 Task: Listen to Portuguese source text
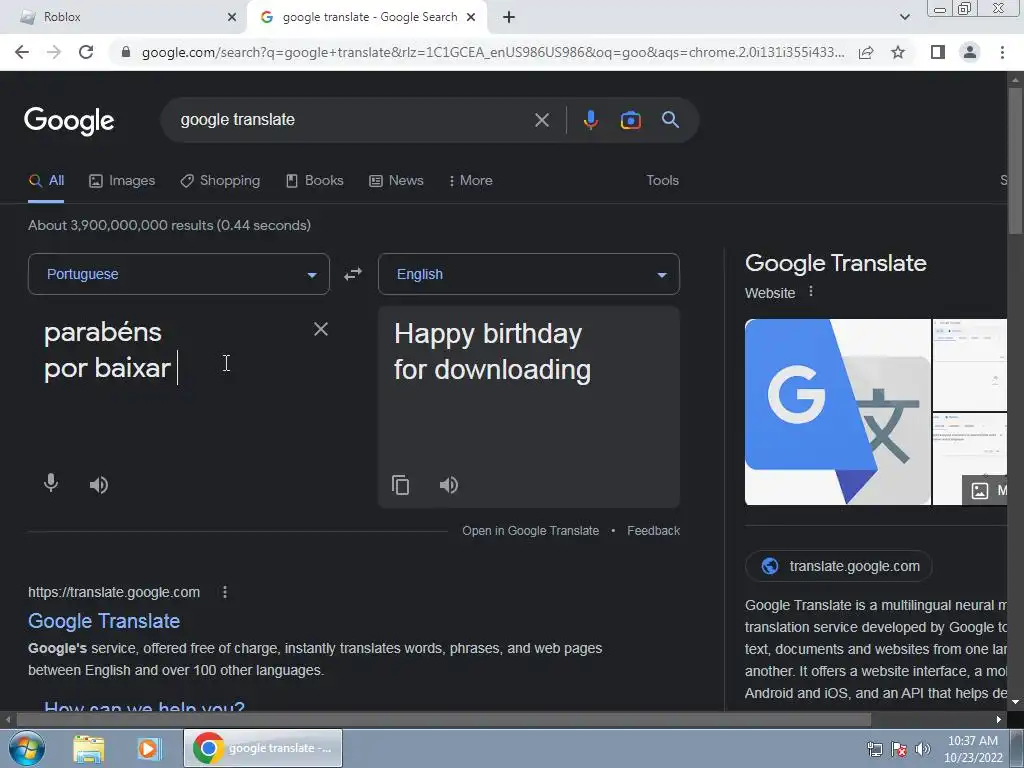(x=99, y=485)
